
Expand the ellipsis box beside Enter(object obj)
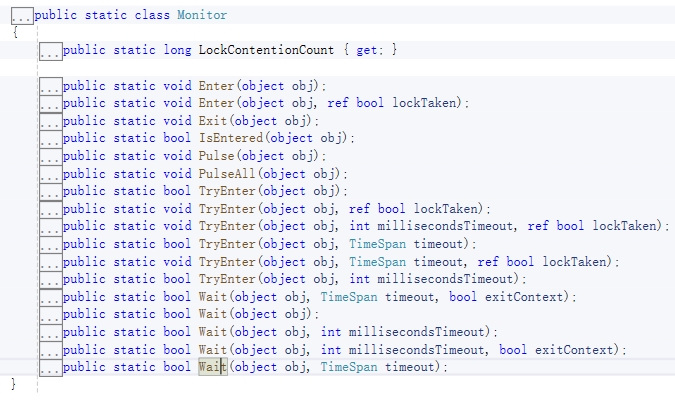coord(50,86)
